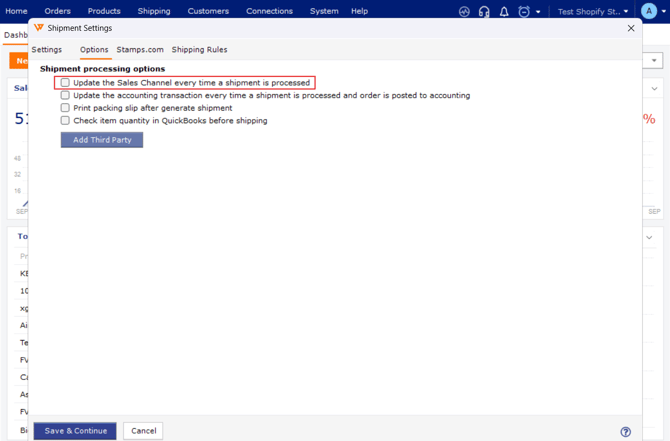Click the Add Third Party button

click(102, 140)
